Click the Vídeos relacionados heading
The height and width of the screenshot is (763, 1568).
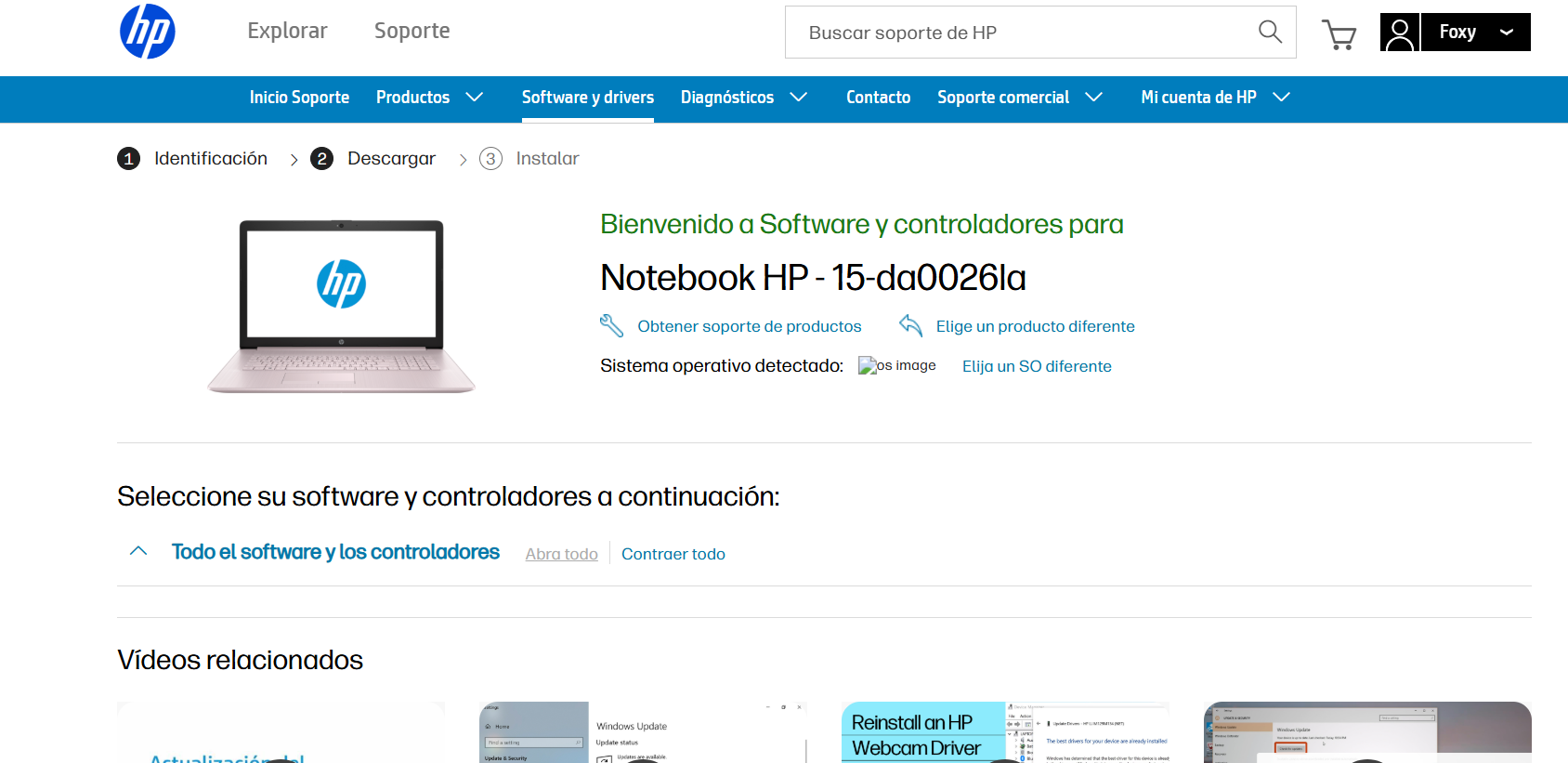pos(240,660)
